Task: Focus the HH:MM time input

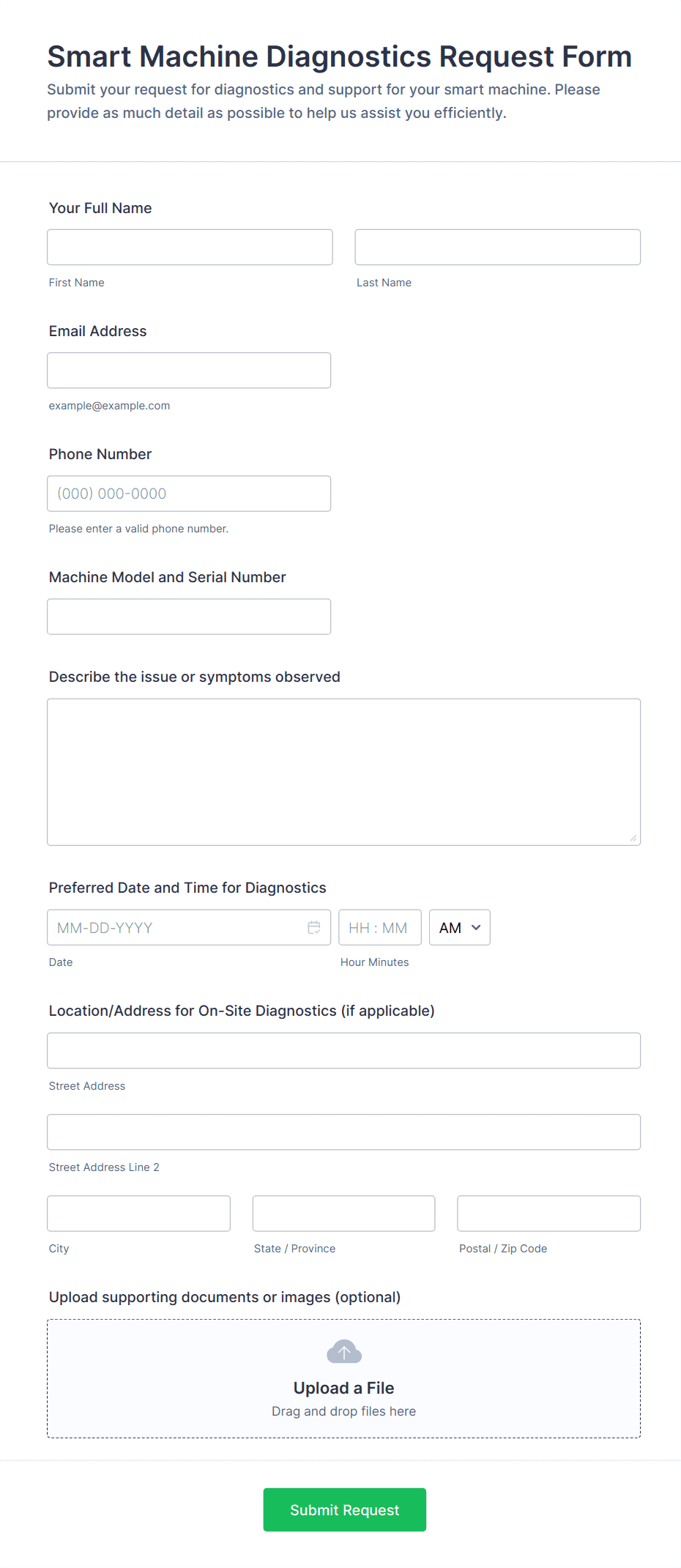Action: 380,927
